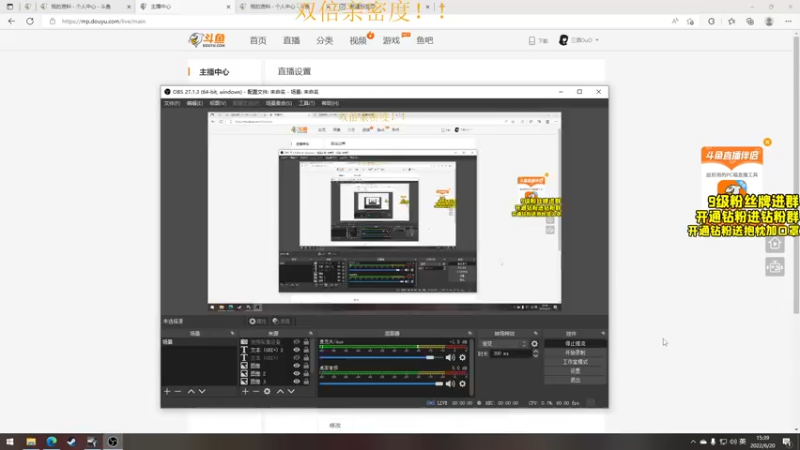Viewport: 800px width, 450px height.
Task: Select the 场景 item in the scenes list
Action: pos(199,342)
